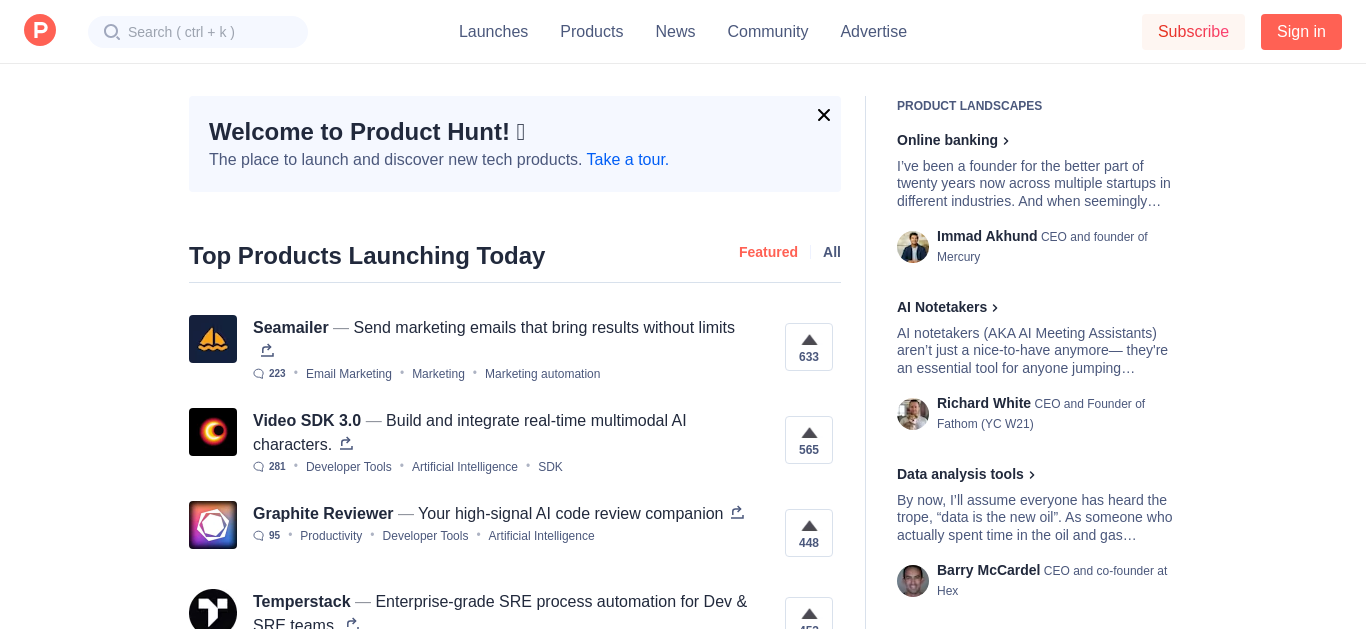
Task: Open Richard White's profile name
Action: pyautogui.click(x=984, y=404)
